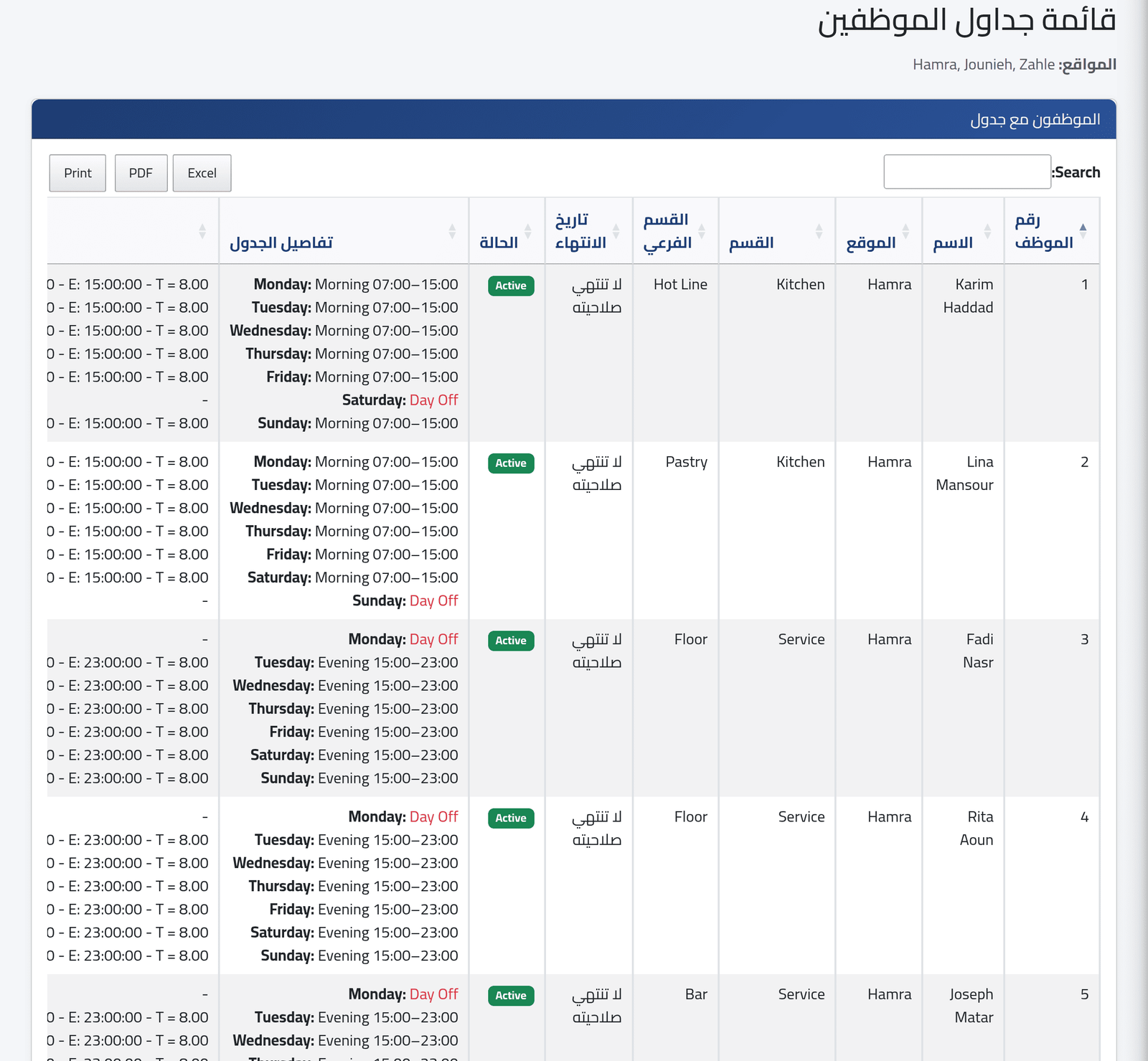Click Active badge in Fadi Nasr row
This screenshot has height=1061, width=1148.
click(x=511, y=641)
